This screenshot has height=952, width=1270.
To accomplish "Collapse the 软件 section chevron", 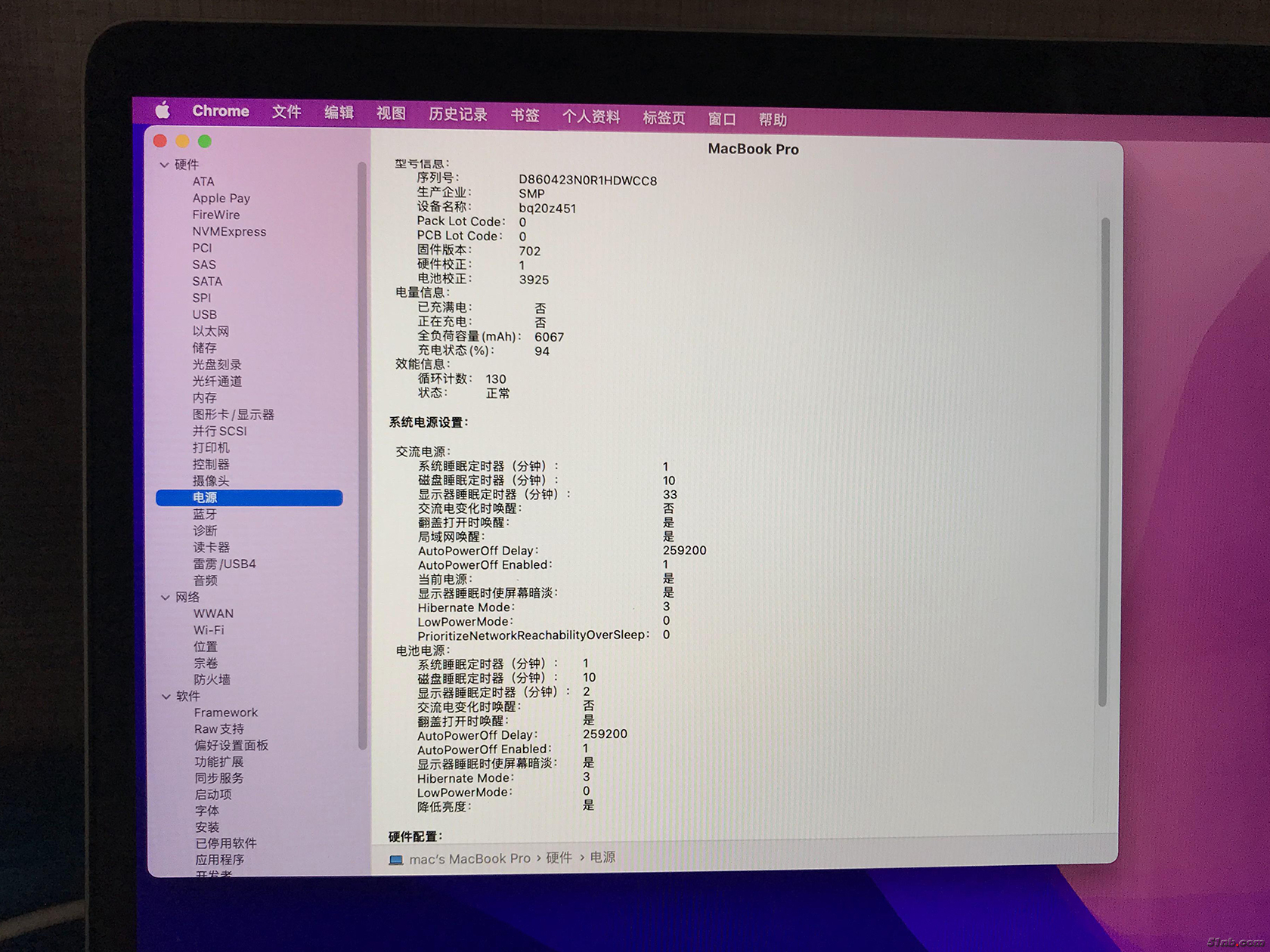I will (166, 696).
